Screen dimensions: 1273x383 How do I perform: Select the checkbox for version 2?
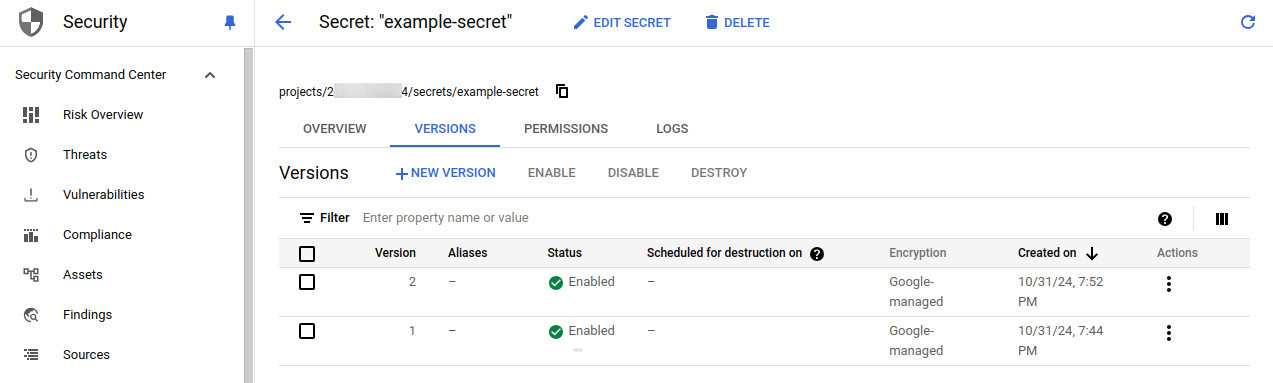point(307,282)
